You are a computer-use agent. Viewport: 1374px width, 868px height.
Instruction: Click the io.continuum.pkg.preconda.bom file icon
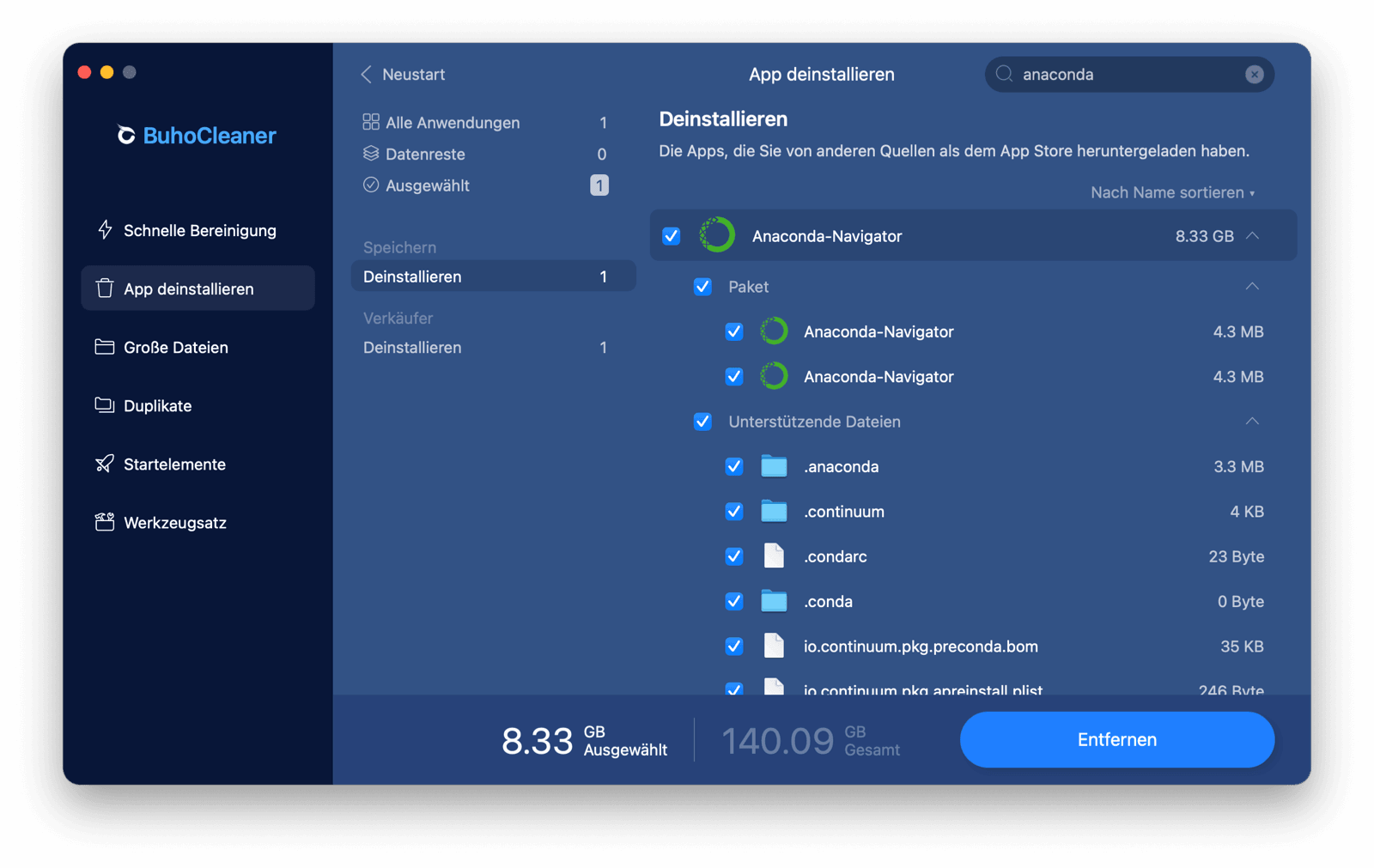(x=774, y=646)
